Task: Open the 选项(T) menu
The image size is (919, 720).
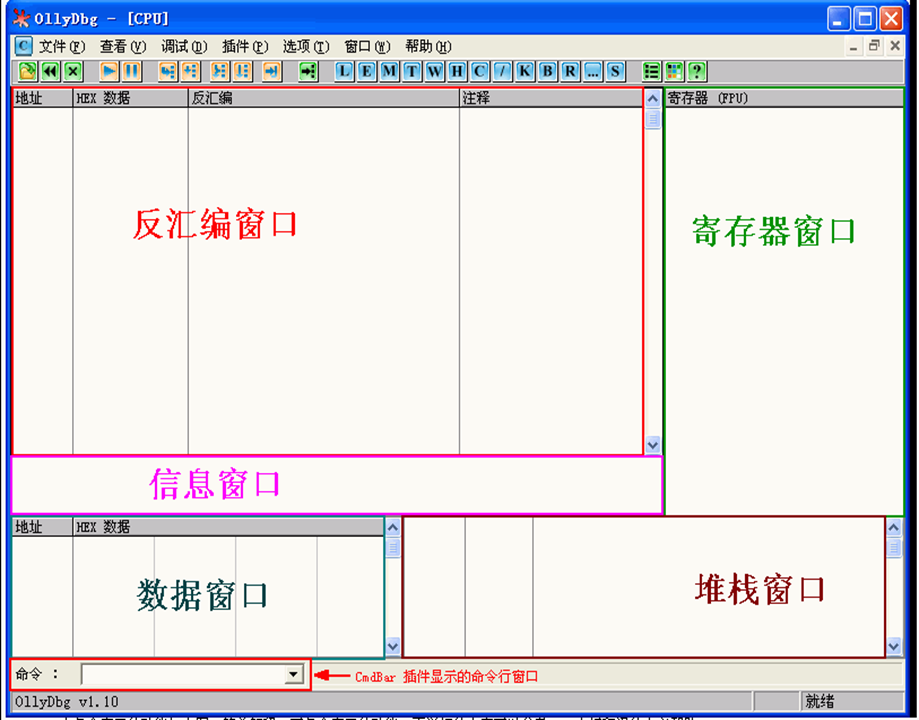Action: (x=306, y=46)
